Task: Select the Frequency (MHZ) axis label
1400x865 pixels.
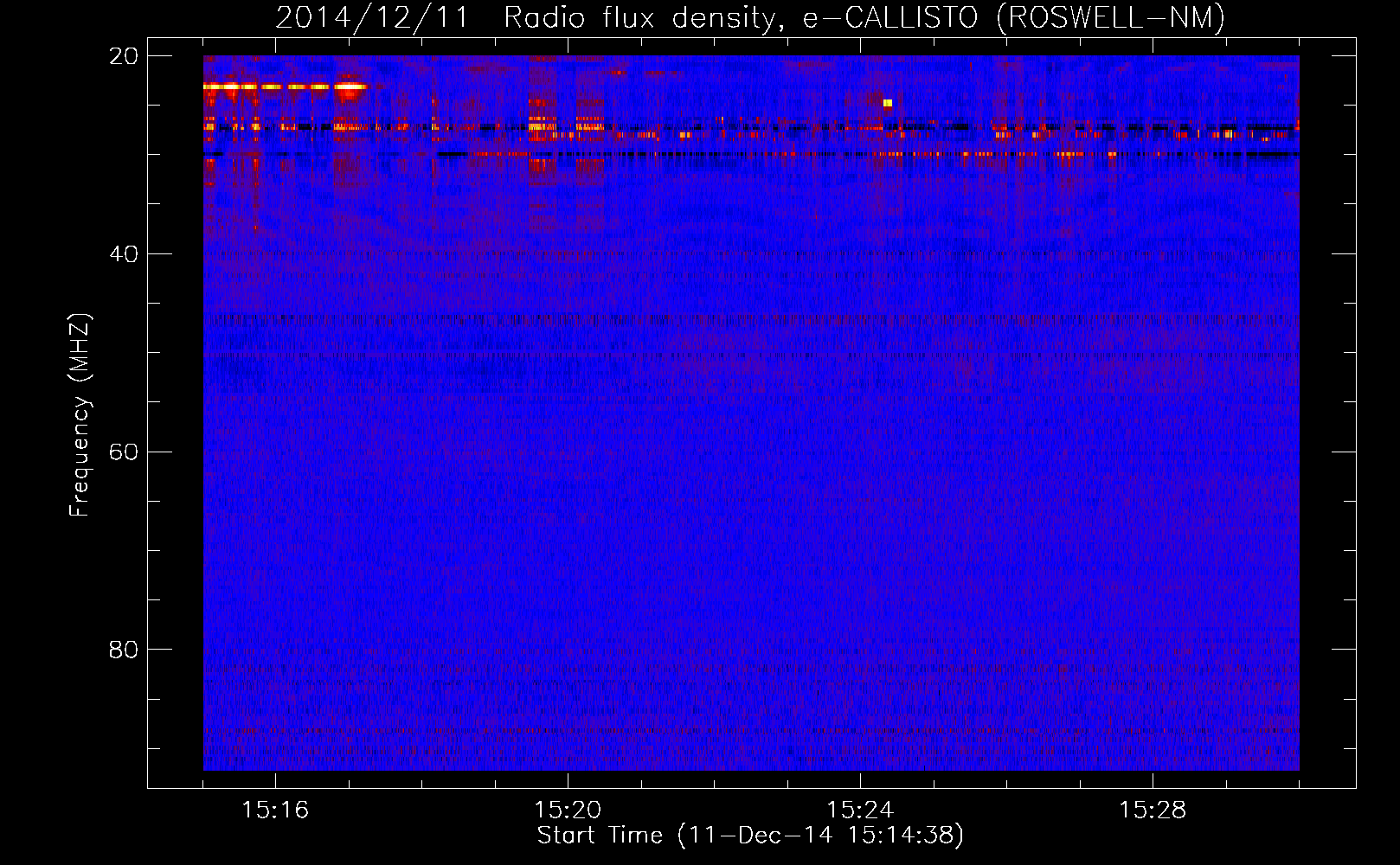Action: [x=80, y=415]
